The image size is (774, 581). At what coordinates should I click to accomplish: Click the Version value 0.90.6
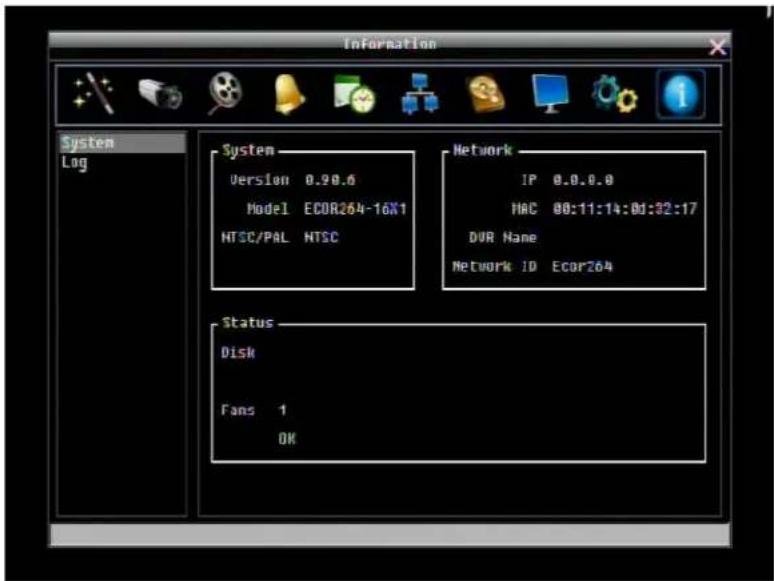click(330, 180)
